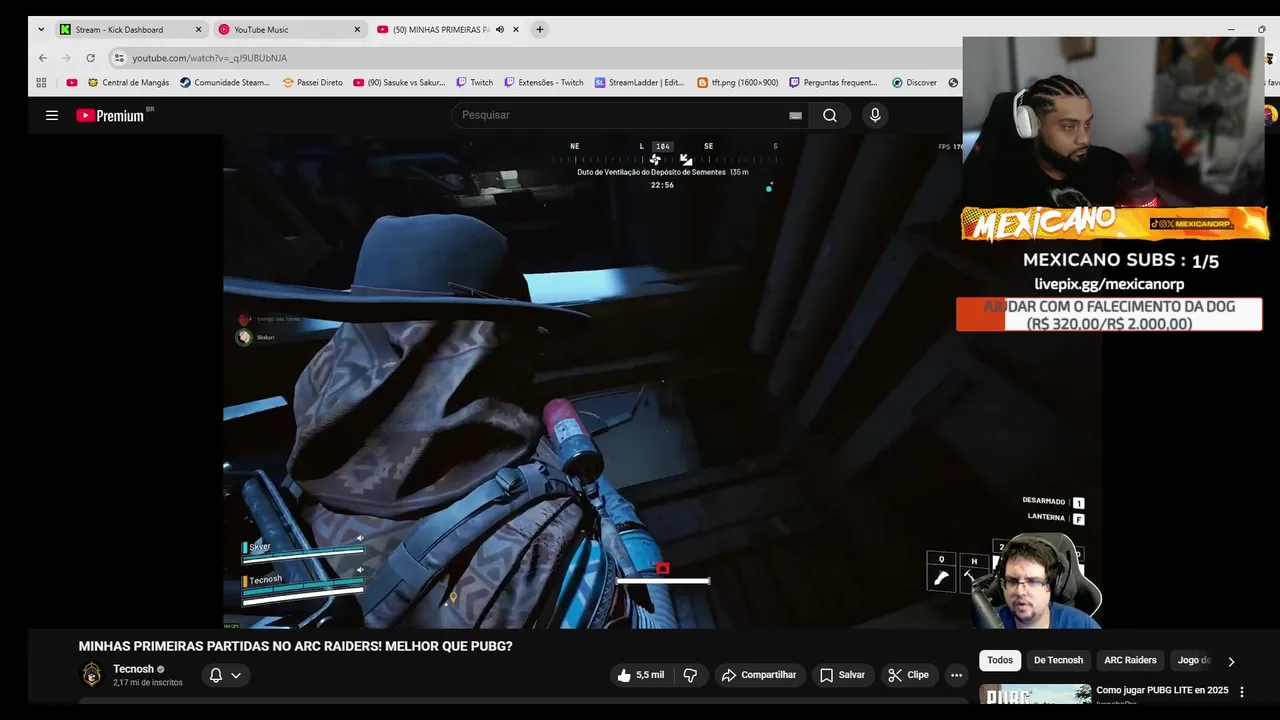
Task: Open the Perguntas frequentes bookmark
Action: 833,83
